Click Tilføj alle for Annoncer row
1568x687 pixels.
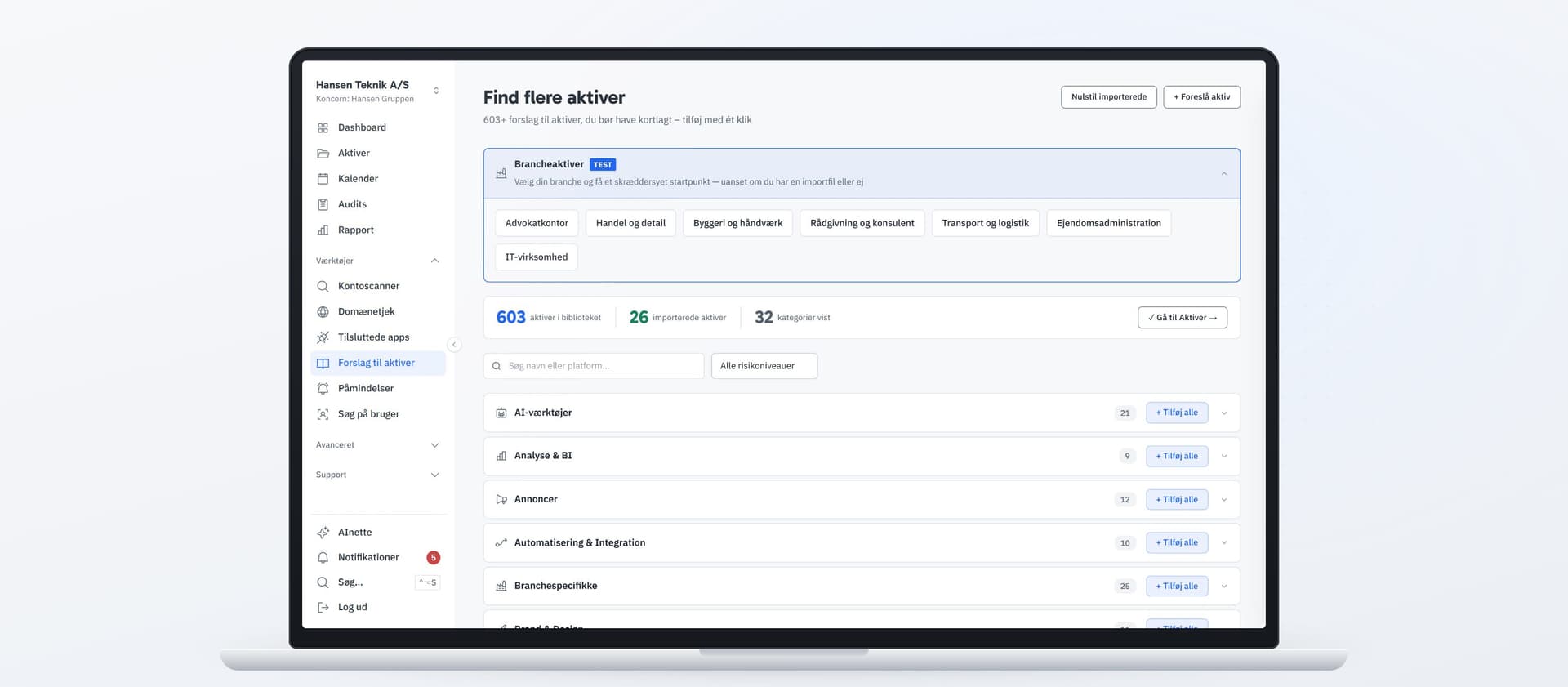pos(1176,500)
